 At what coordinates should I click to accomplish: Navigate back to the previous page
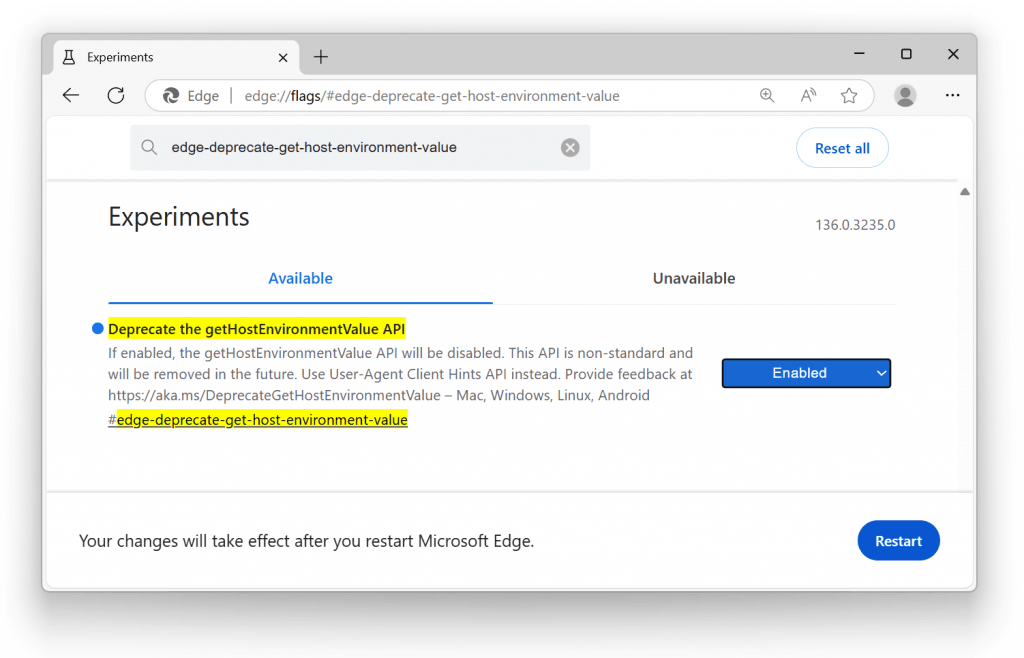(70, 95)
